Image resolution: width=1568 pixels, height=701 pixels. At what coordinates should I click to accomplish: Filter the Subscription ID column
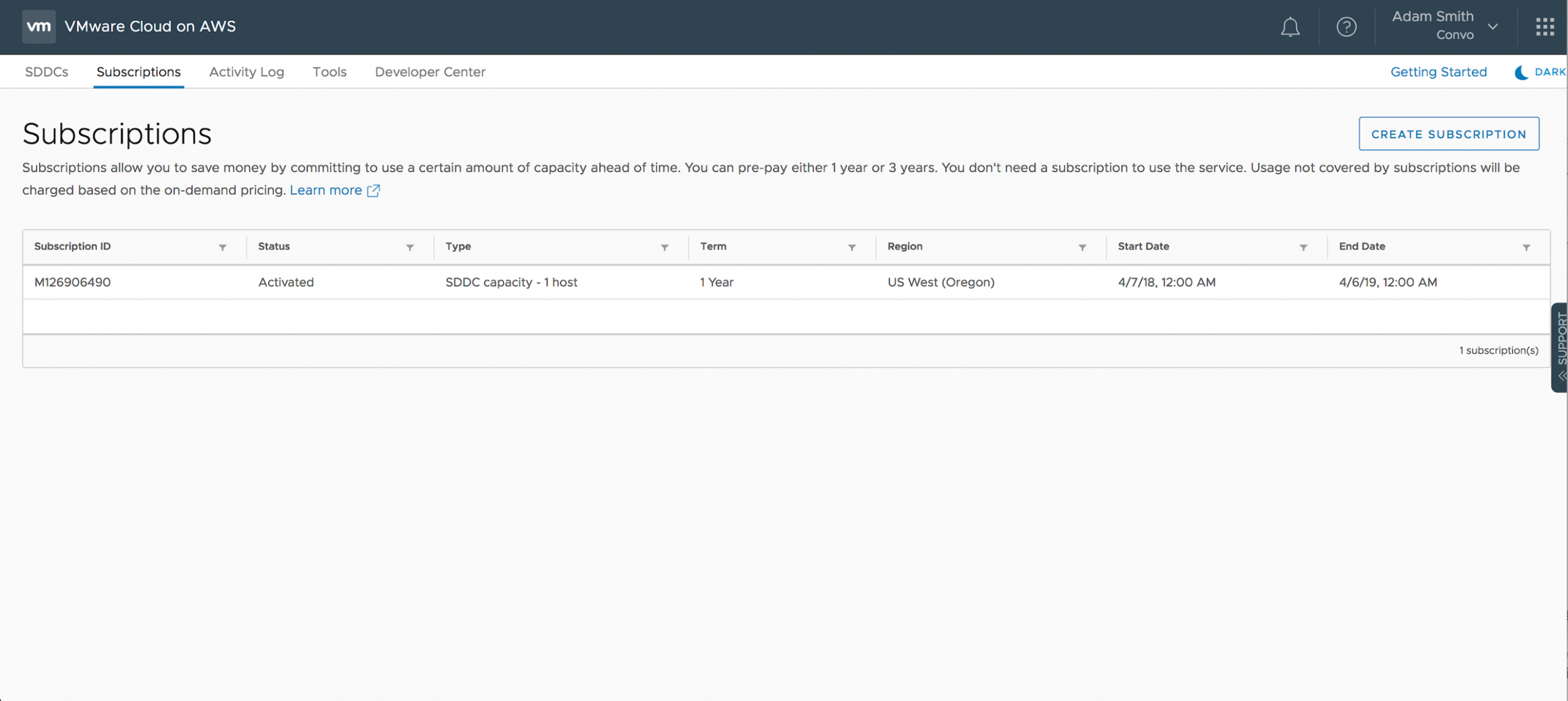pos(222,248)
